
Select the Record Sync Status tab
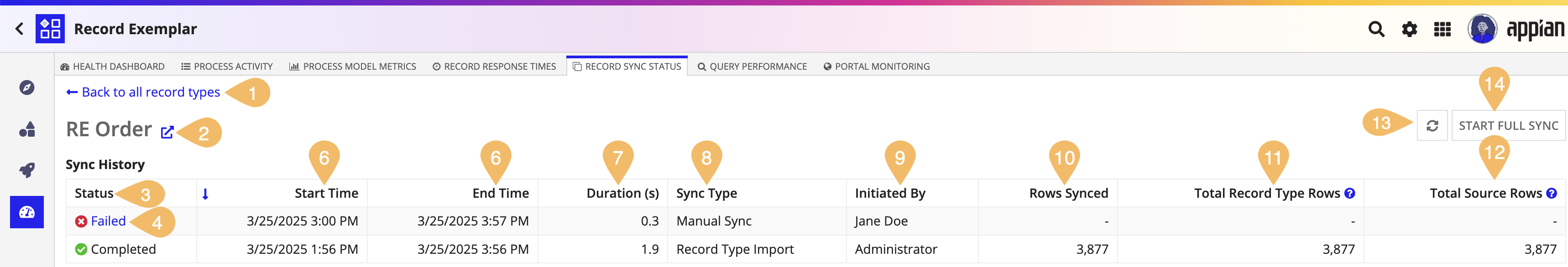(627, 66)
